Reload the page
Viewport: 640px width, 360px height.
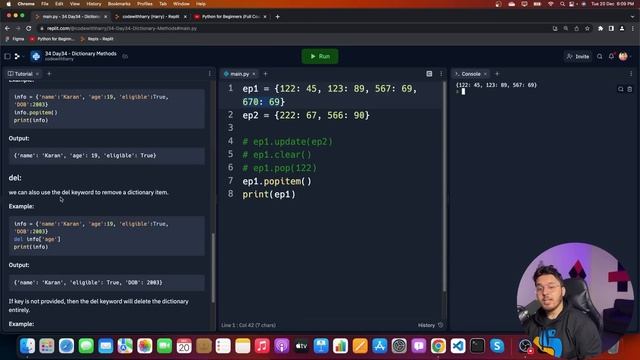pyautogui.click(x=29, y=29)
